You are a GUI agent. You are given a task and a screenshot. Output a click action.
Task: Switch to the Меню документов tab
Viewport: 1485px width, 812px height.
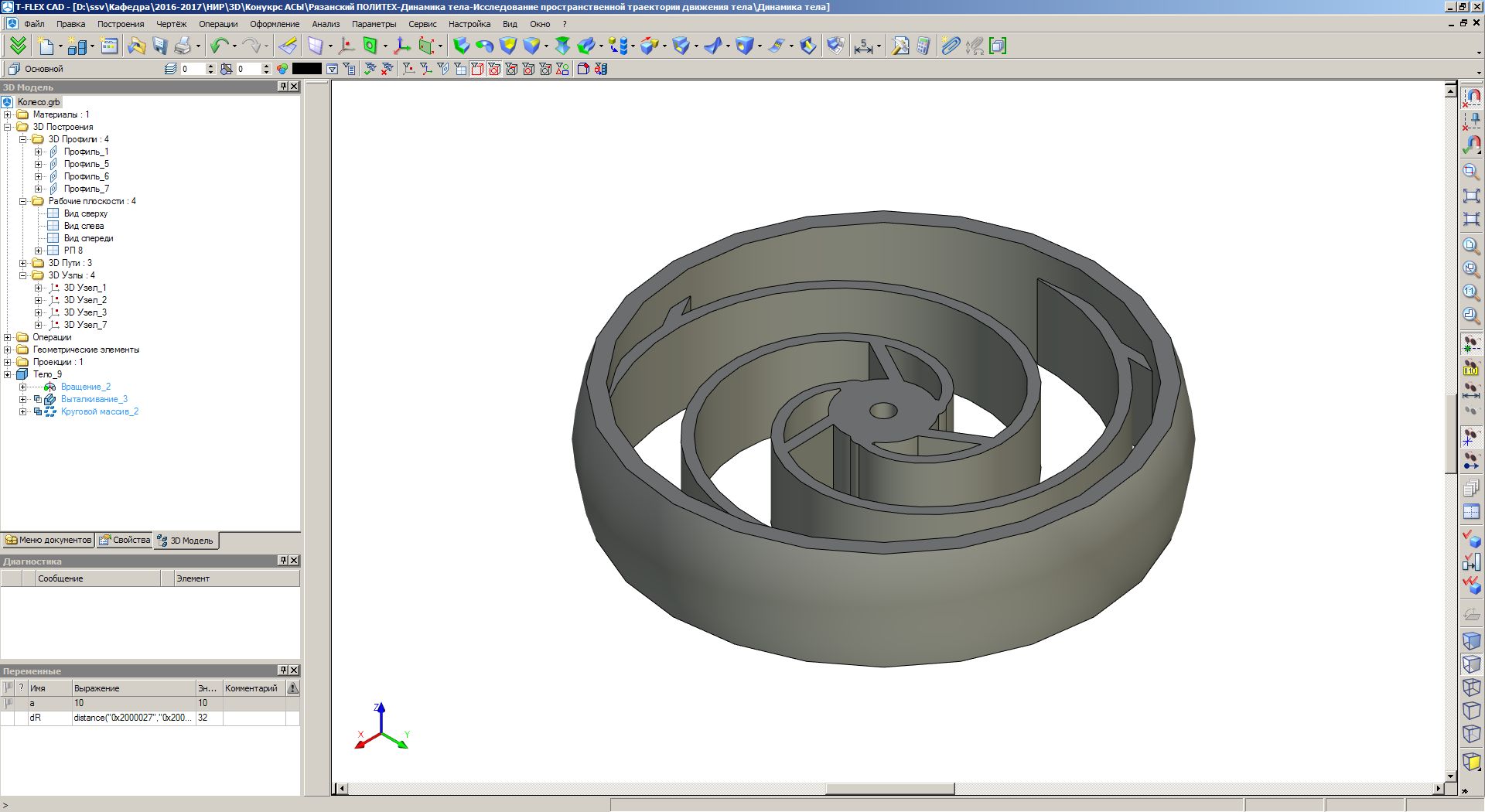point(48,540)
